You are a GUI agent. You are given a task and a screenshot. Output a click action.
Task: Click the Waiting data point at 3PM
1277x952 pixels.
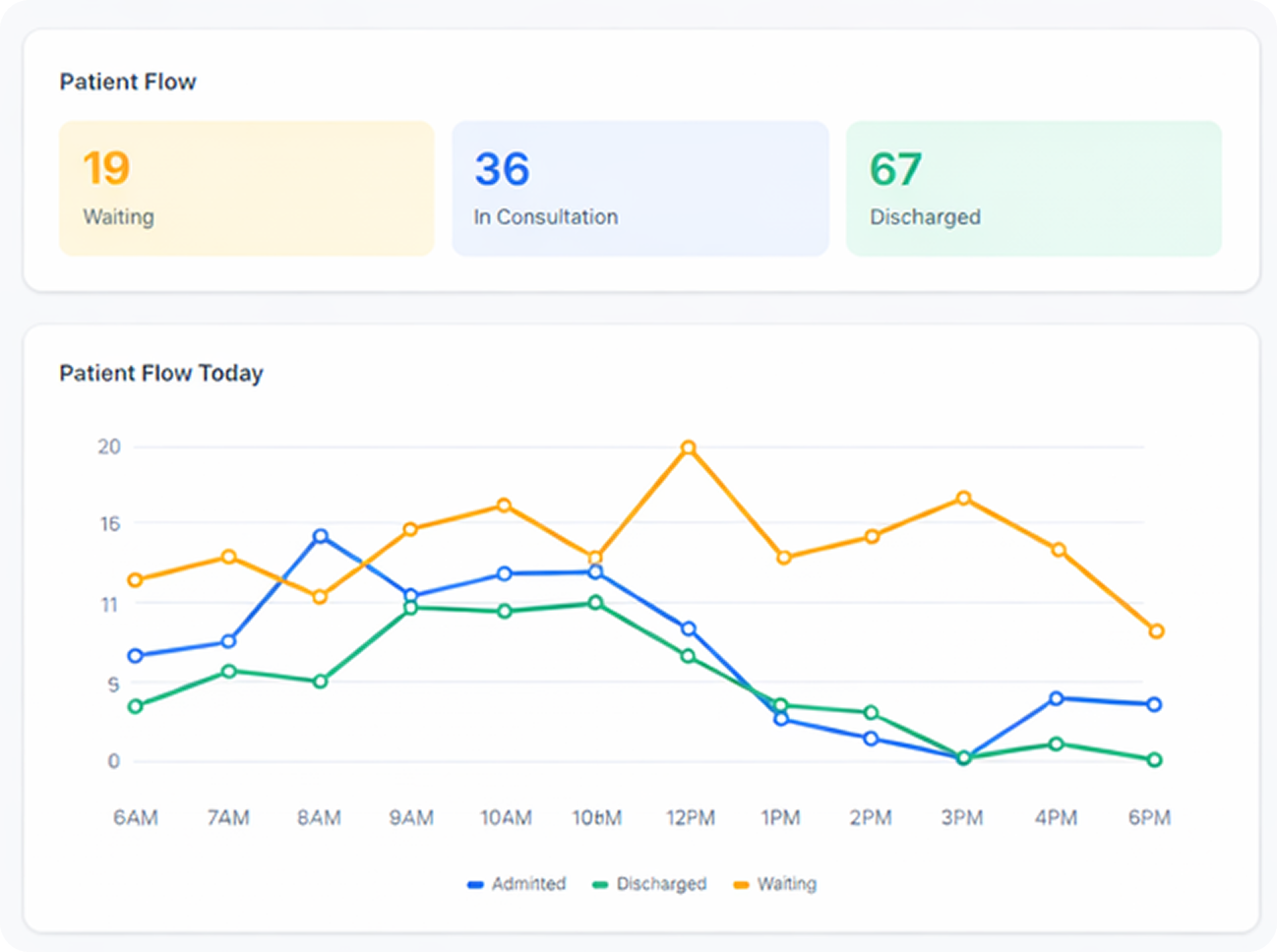(964, 499)
